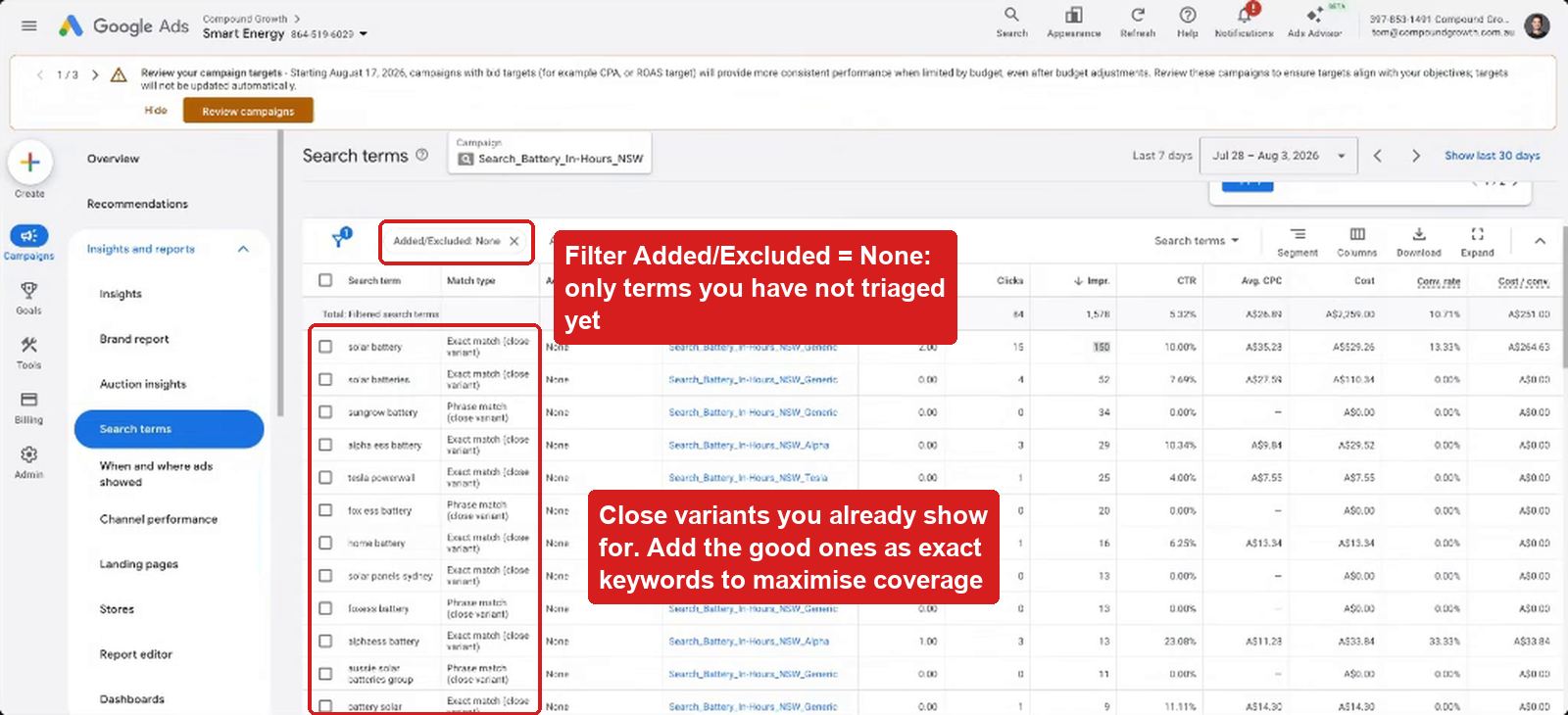This screenshot has height=715, width=1568.
Task: Click the Review campaigns button
Action: (x=248, y=111)
